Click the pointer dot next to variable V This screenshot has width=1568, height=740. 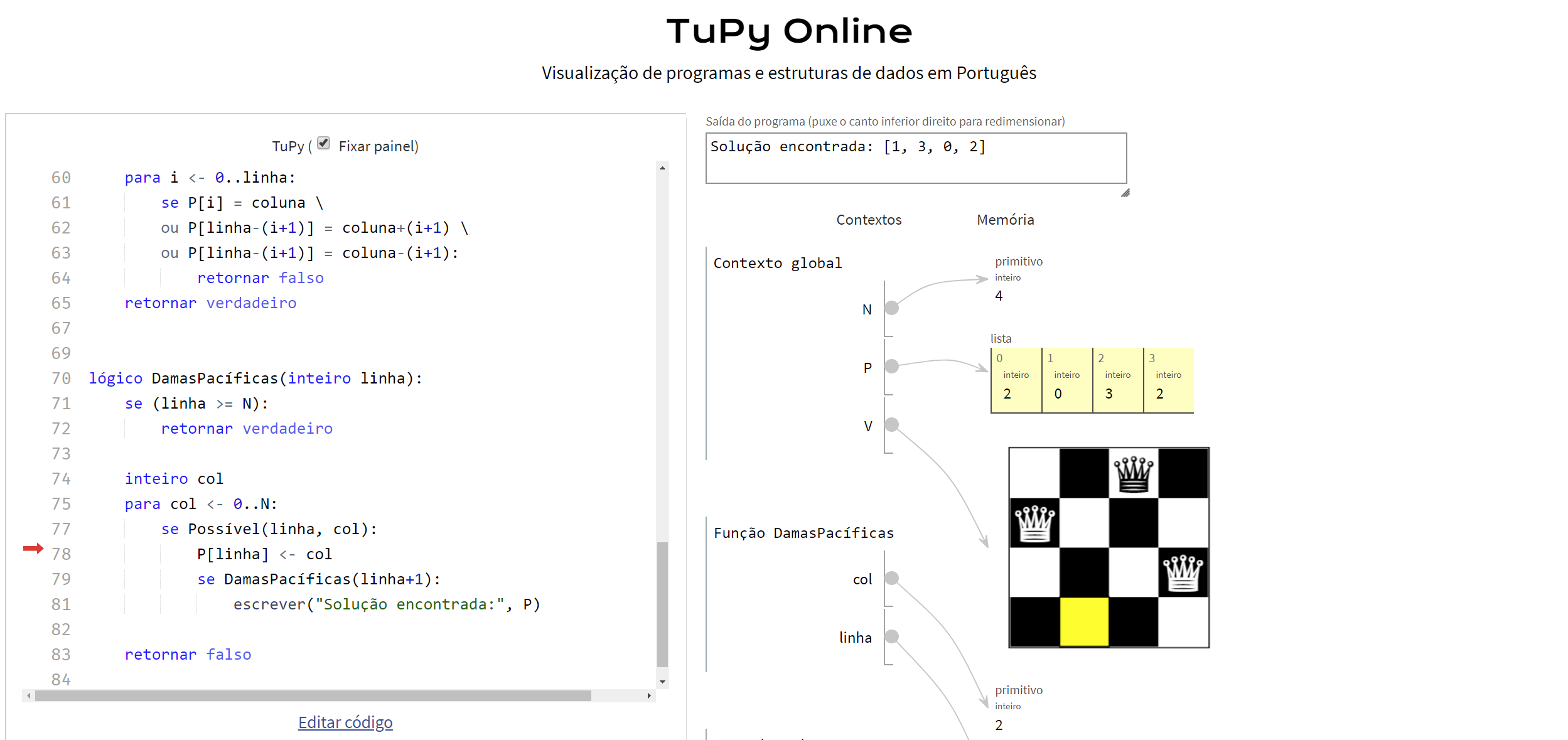point(891,425)
